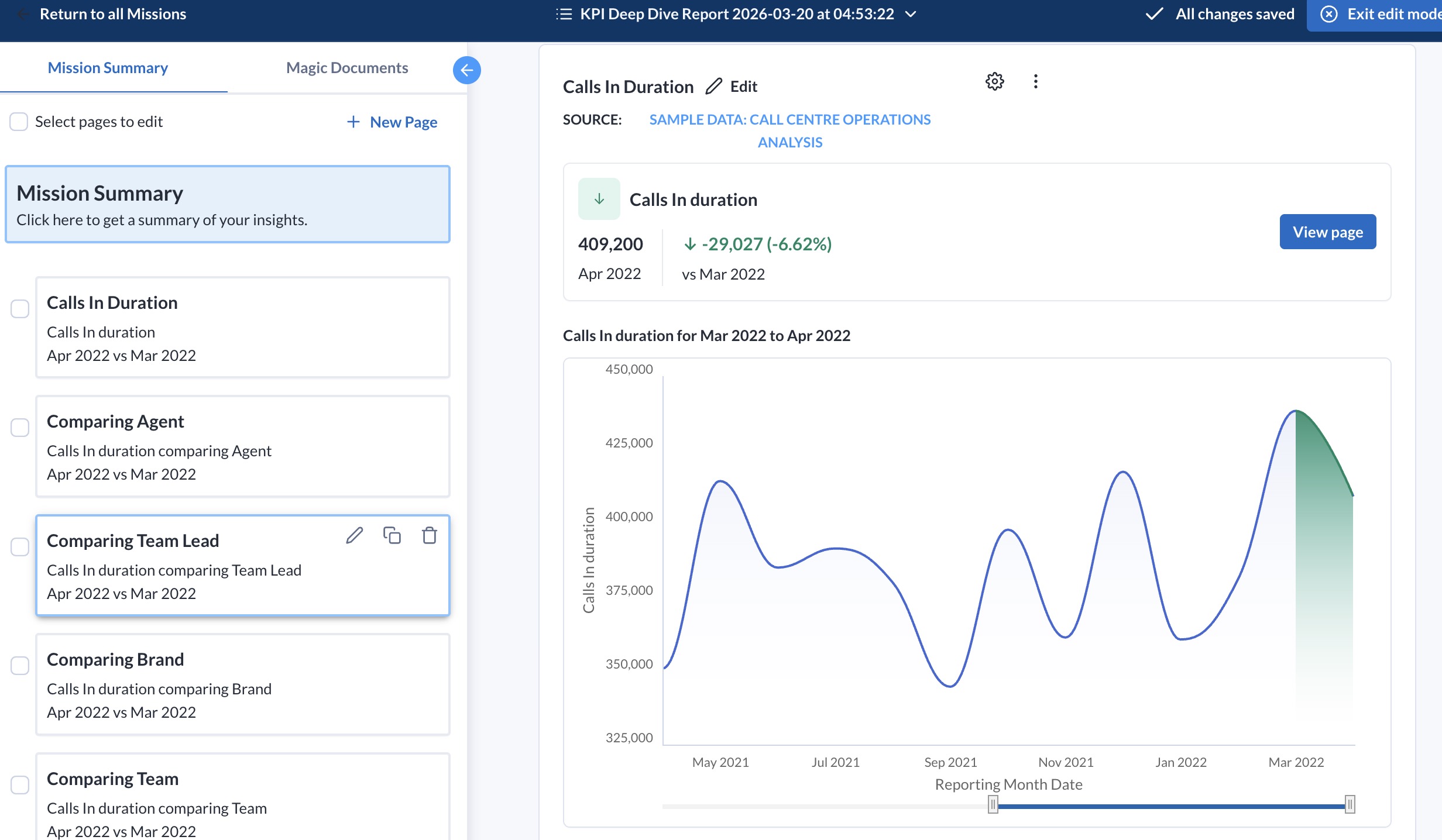Screen dimensions: 1442x840
Task: Click the outline list icon beside the report title
Action: coord(564,13)
